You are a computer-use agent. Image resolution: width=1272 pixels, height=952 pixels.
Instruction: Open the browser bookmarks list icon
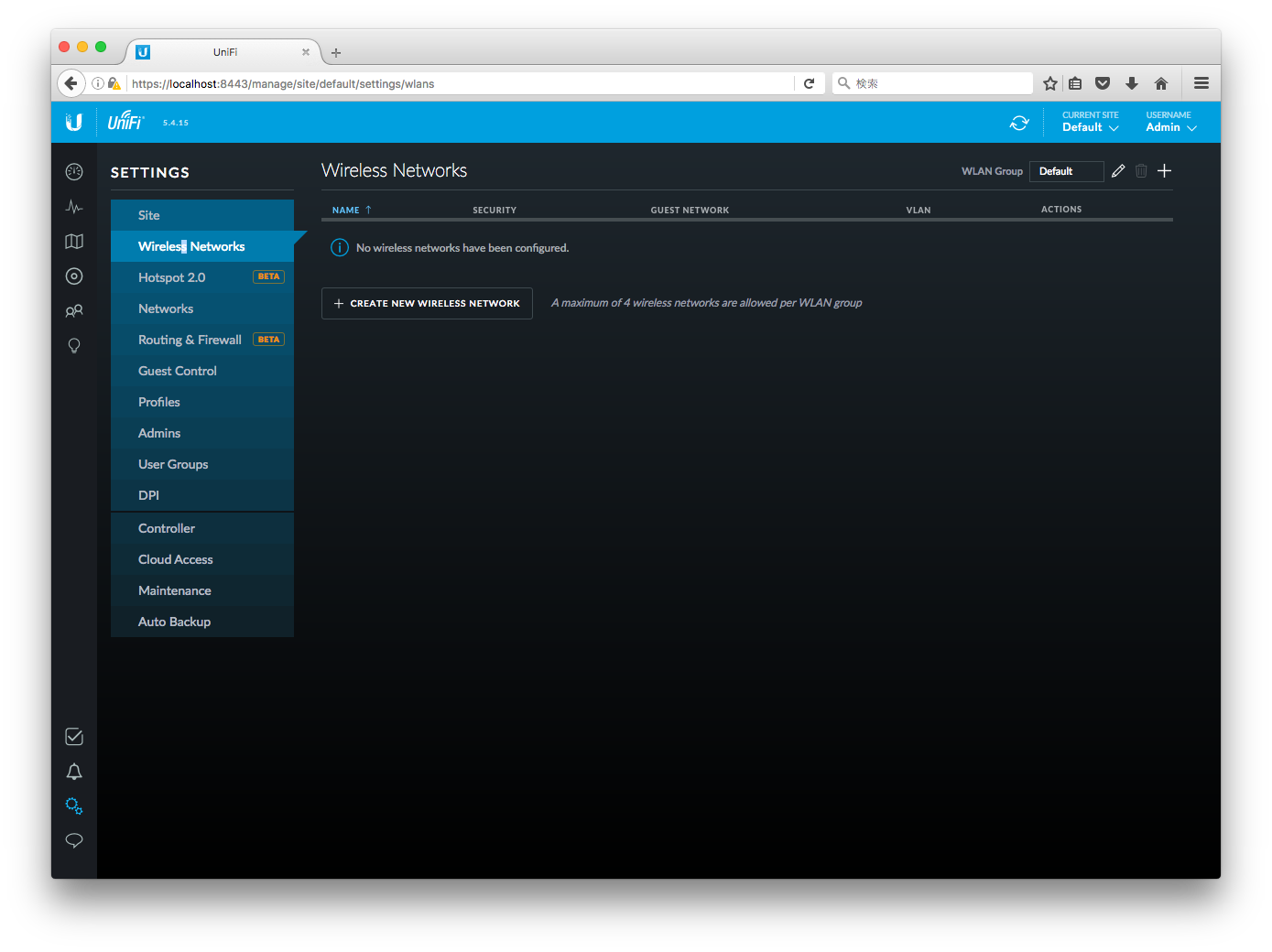point(1076,83)
